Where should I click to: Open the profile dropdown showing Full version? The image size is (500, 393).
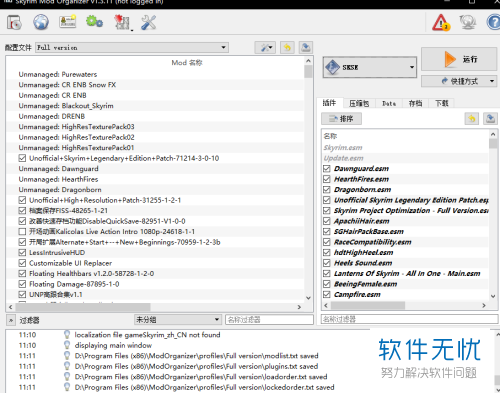tap(132, 48)
